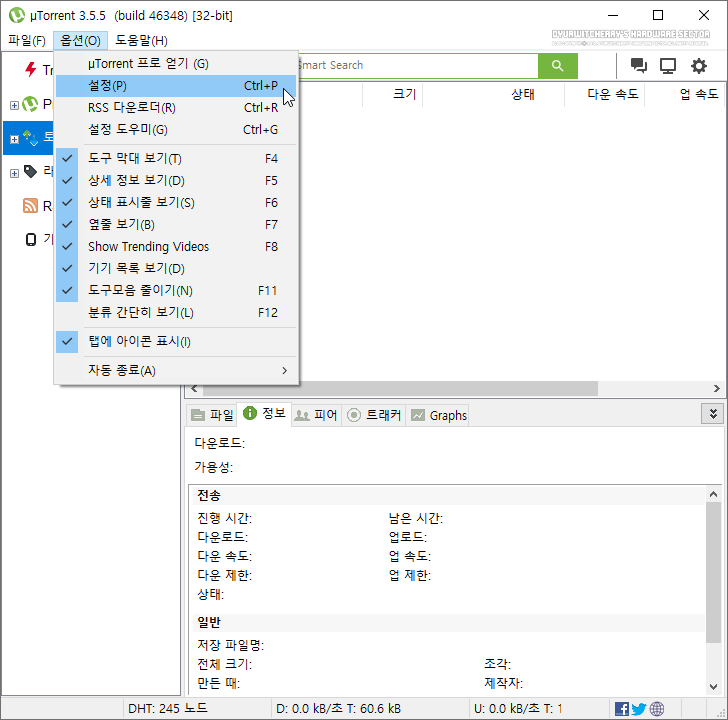Screen dimensions: 728x720
Task: Choose RSS 다운로더(R) menu entry
Action: [176, 108]
